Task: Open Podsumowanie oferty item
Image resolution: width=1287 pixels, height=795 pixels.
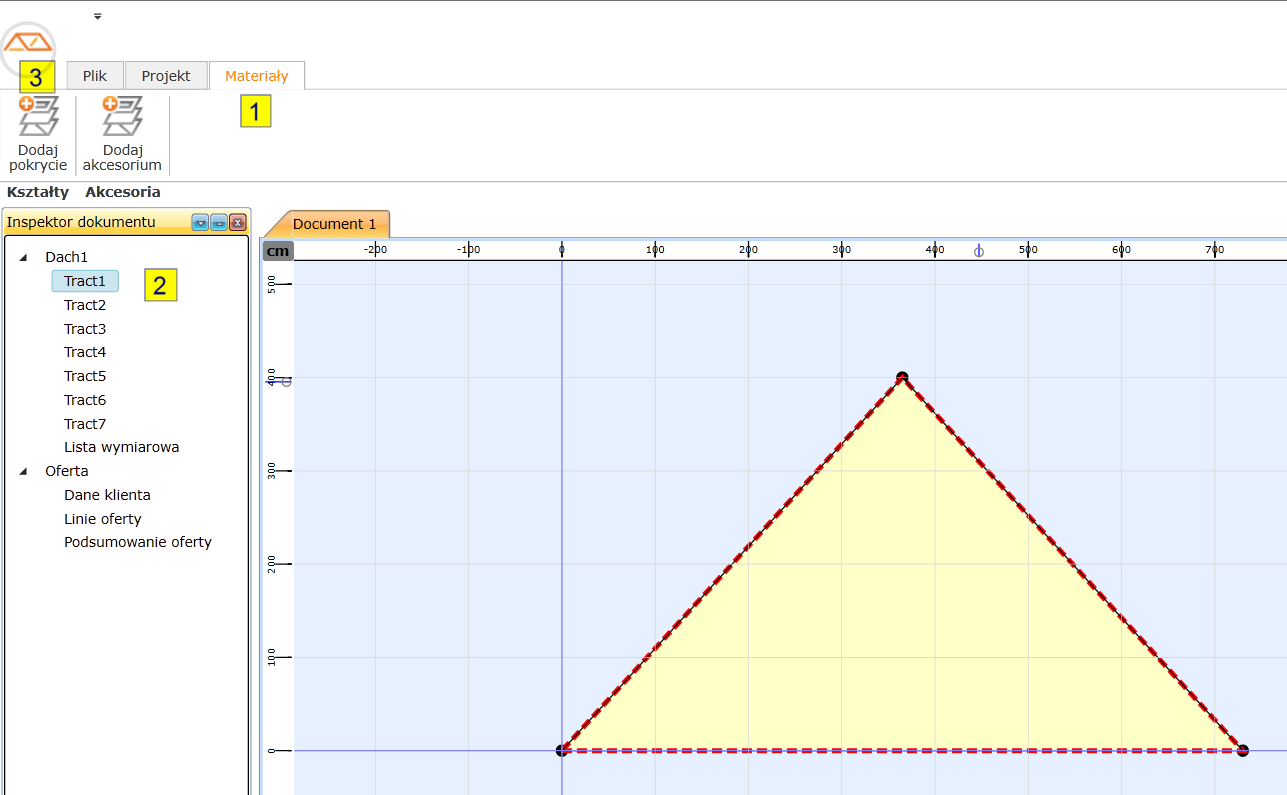Action: 138,542
